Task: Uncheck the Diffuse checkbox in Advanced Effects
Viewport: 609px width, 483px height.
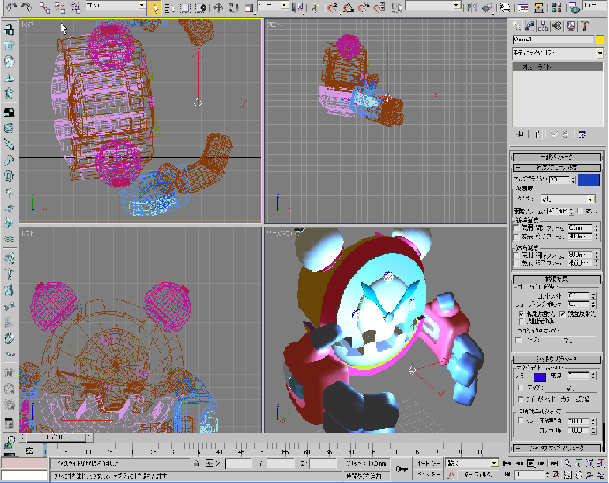Action: (x=522, y=314)
